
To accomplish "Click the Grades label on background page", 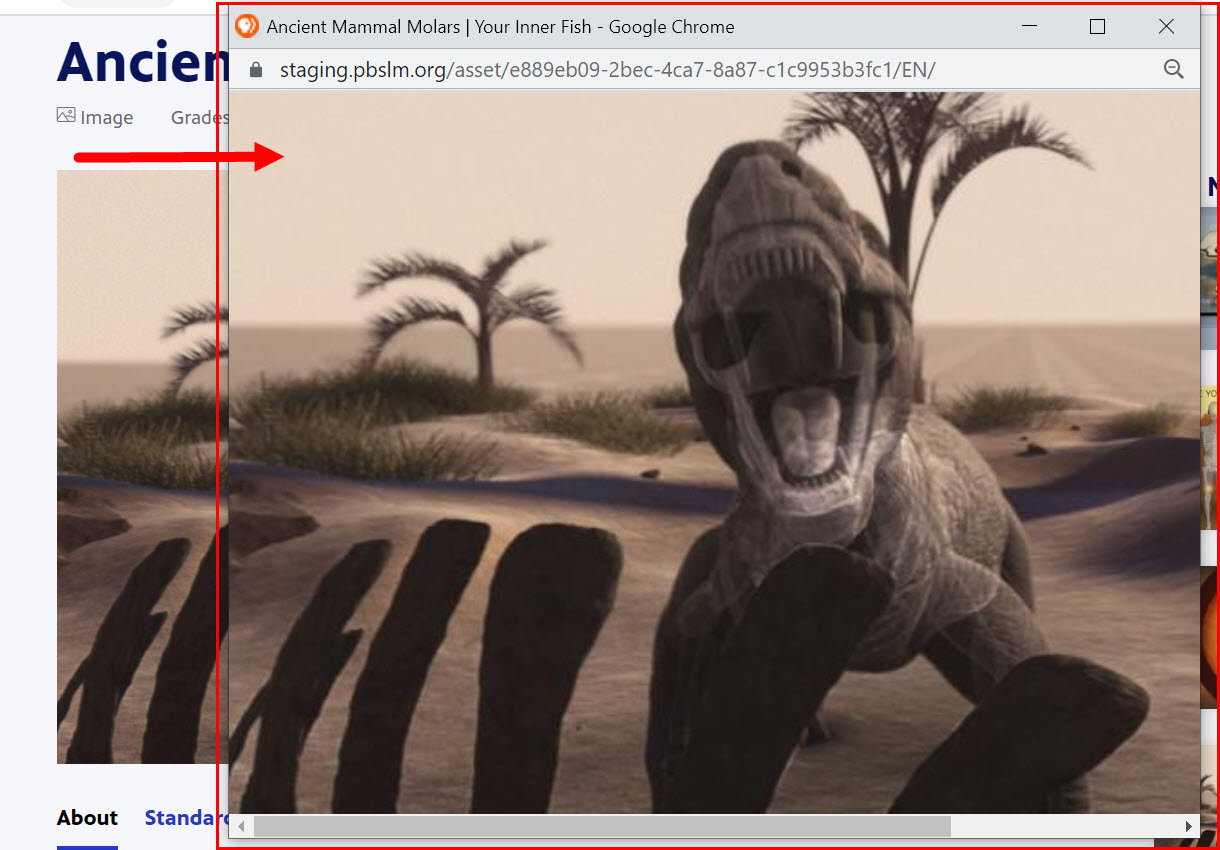I will tap(200, 117).
